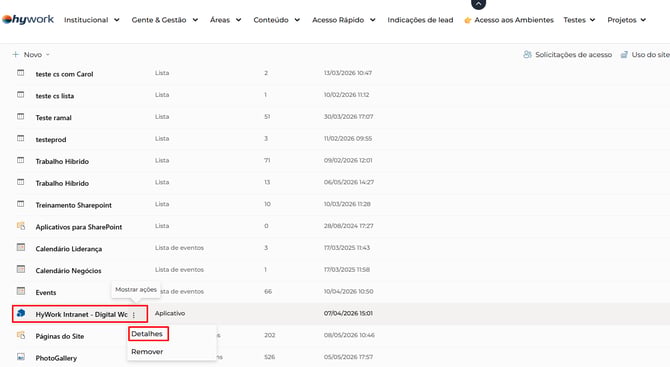The image size is (670, 367).
Task: Open Indicações de lead
Action: click(x=420, y=20)
